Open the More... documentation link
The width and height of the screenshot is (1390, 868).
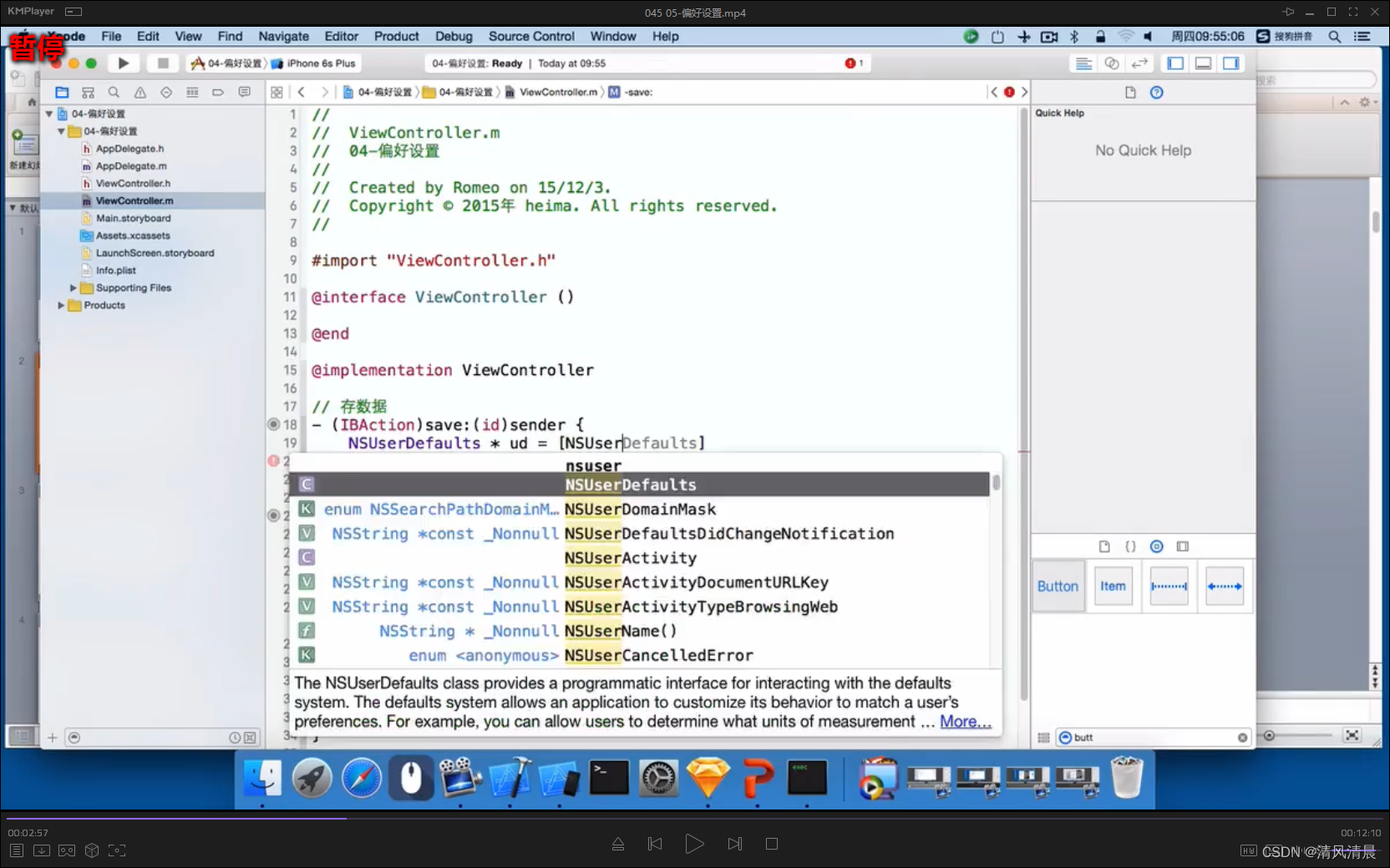(965, 722)
